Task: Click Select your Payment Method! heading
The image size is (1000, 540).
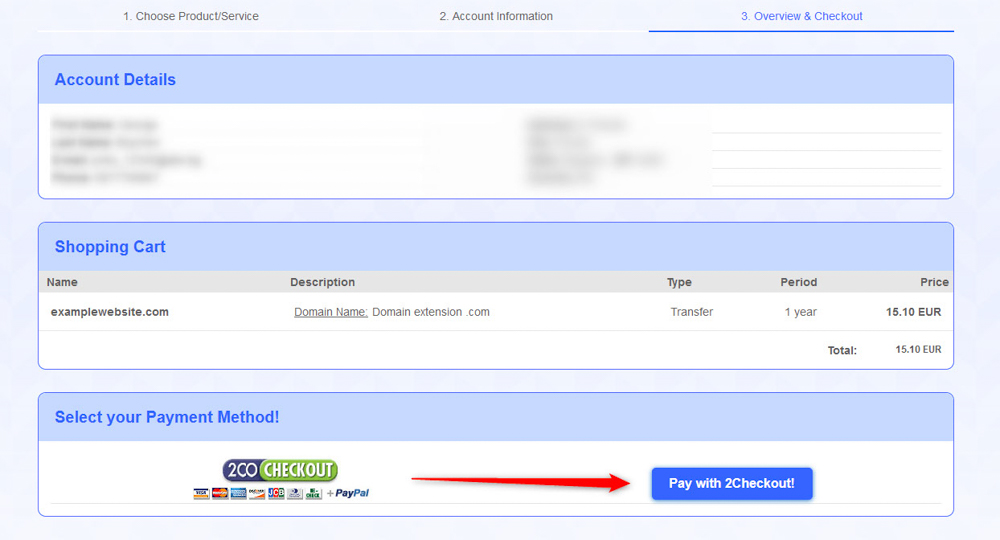Action: click(x=166, y=417)
